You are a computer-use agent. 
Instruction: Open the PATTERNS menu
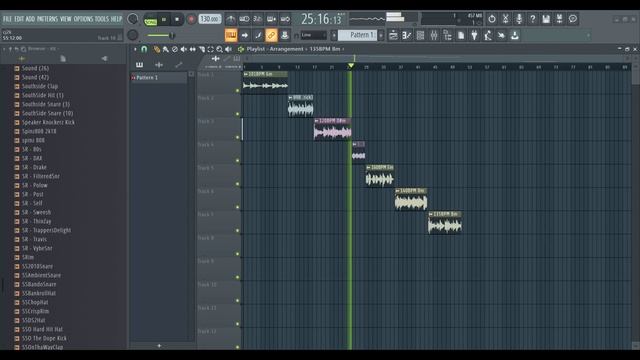coord(47,19)
